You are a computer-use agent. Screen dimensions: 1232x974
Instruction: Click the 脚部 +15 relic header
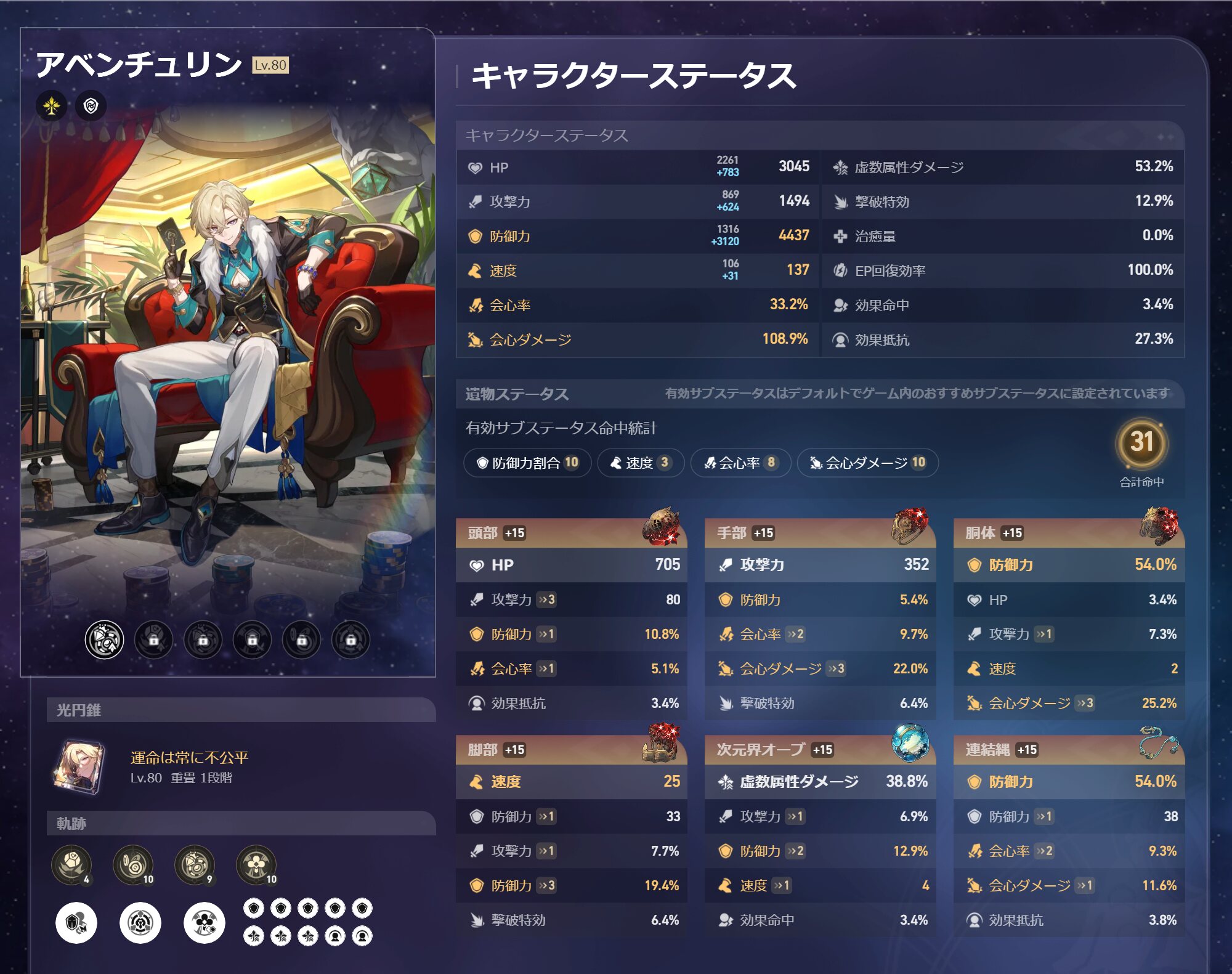(x=572, y=750)
